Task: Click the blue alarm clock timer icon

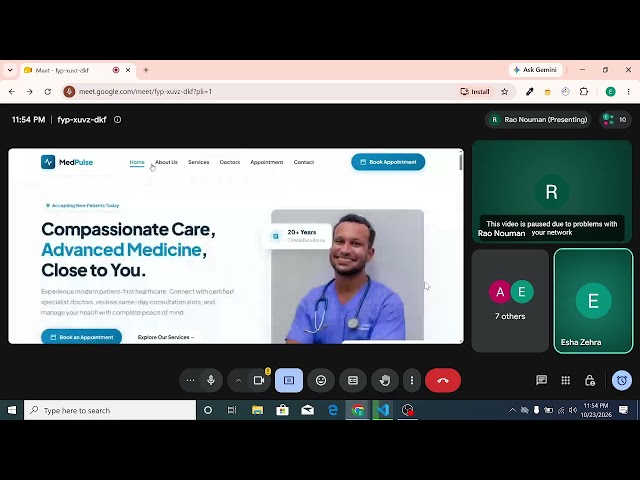Action: pyautogui.click(x=622, y=380)
